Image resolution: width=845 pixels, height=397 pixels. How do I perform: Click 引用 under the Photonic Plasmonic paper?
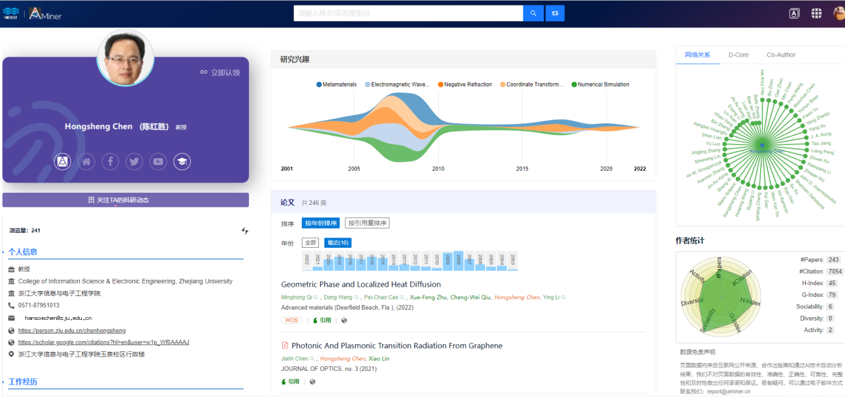coord(290,381)
